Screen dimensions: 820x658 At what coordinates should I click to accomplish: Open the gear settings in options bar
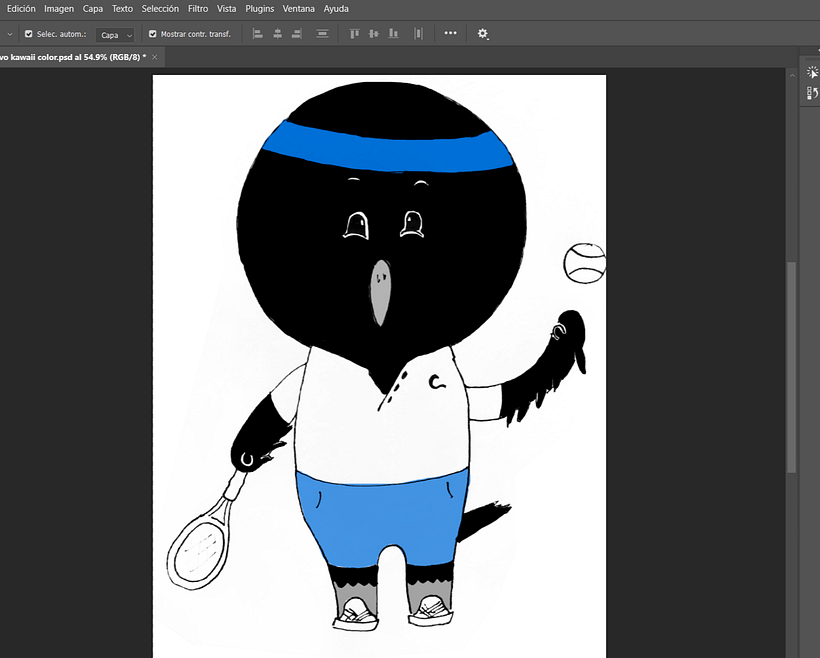tap(482, 34)
